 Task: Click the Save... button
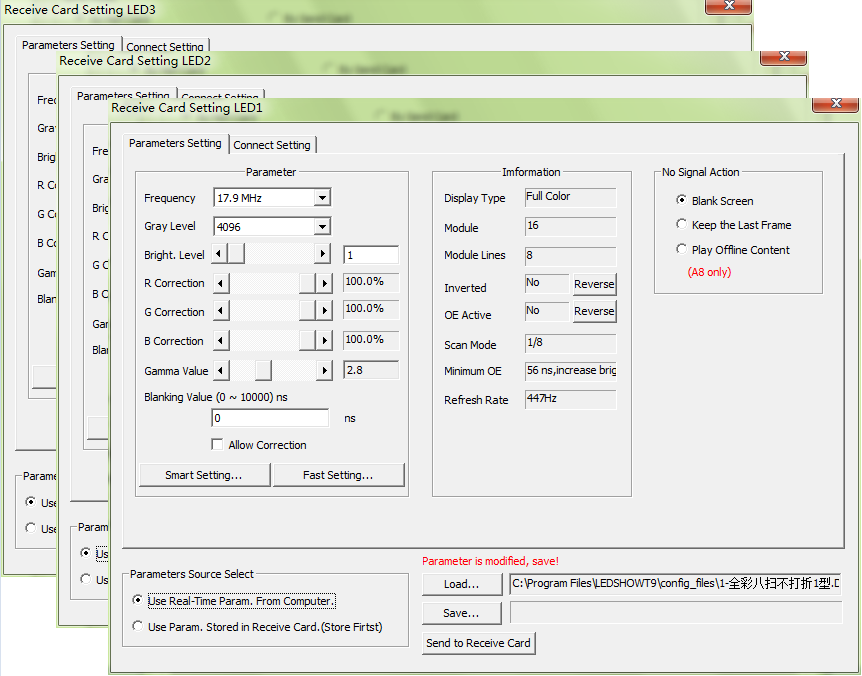point(462,613)
